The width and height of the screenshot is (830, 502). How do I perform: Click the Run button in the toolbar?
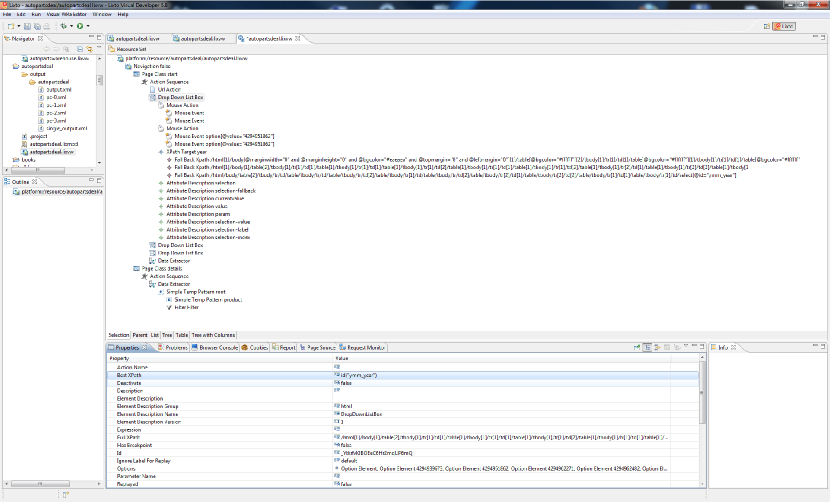point(78,25)
